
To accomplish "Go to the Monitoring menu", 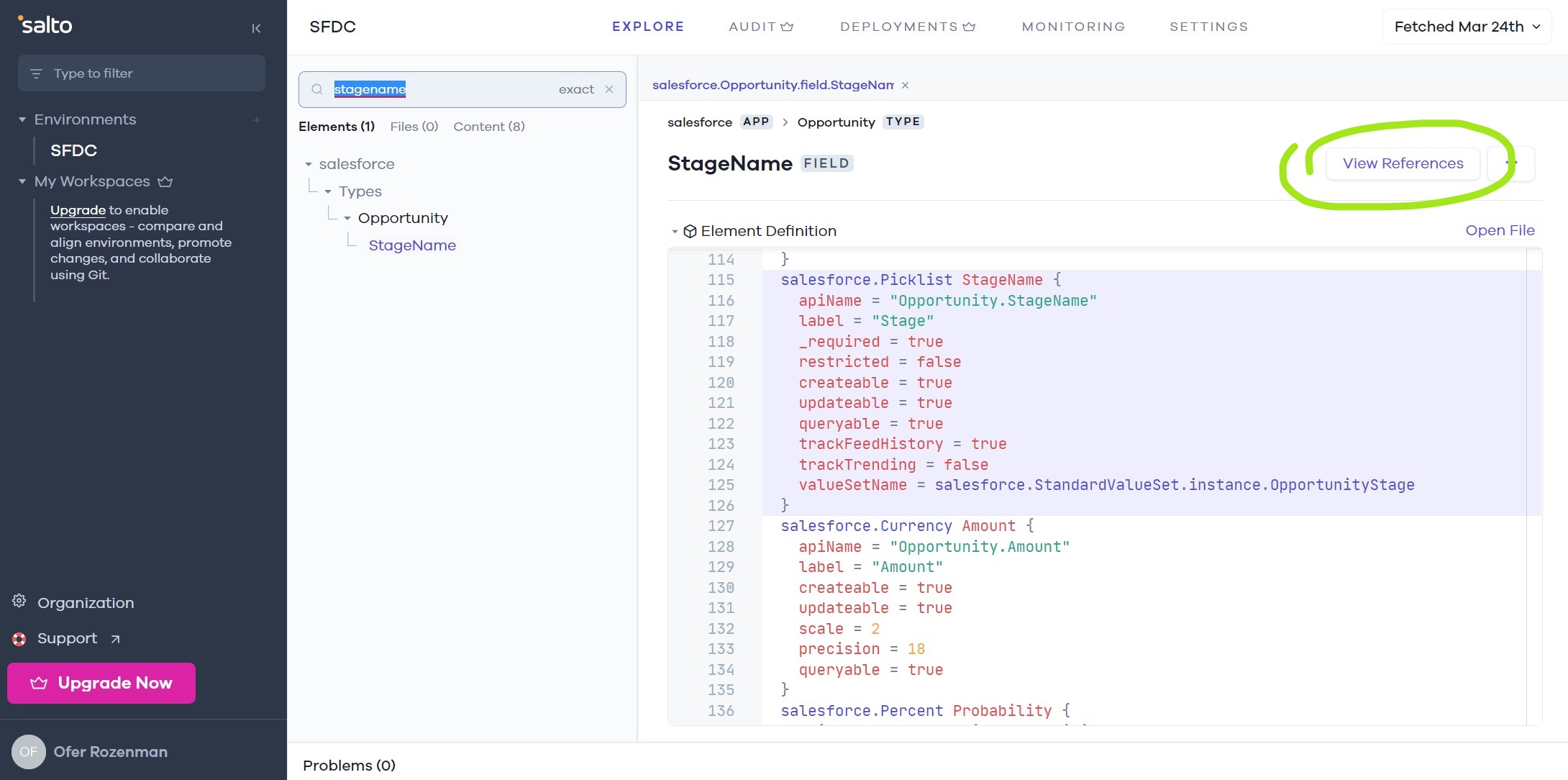I will click(x=1073, y=27).
